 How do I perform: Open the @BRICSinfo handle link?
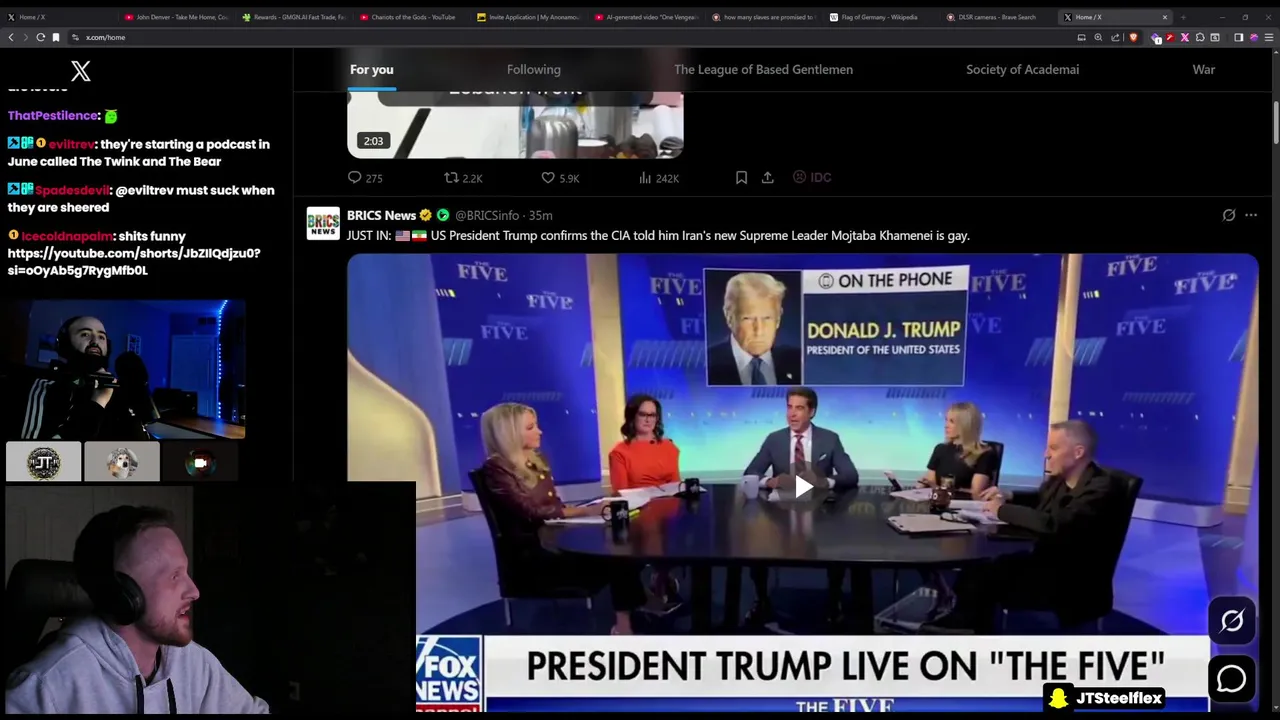(x=487, y=215)
